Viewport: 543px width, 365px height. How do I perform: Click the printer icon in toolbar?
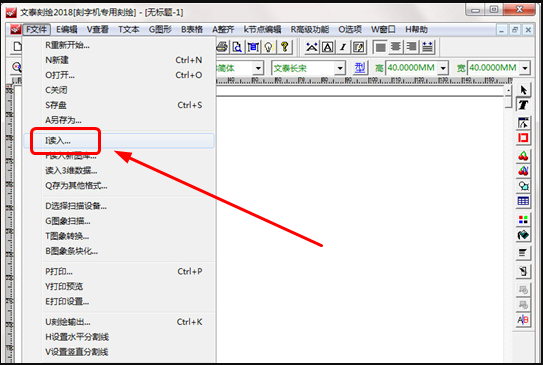(x=222, y=47)
